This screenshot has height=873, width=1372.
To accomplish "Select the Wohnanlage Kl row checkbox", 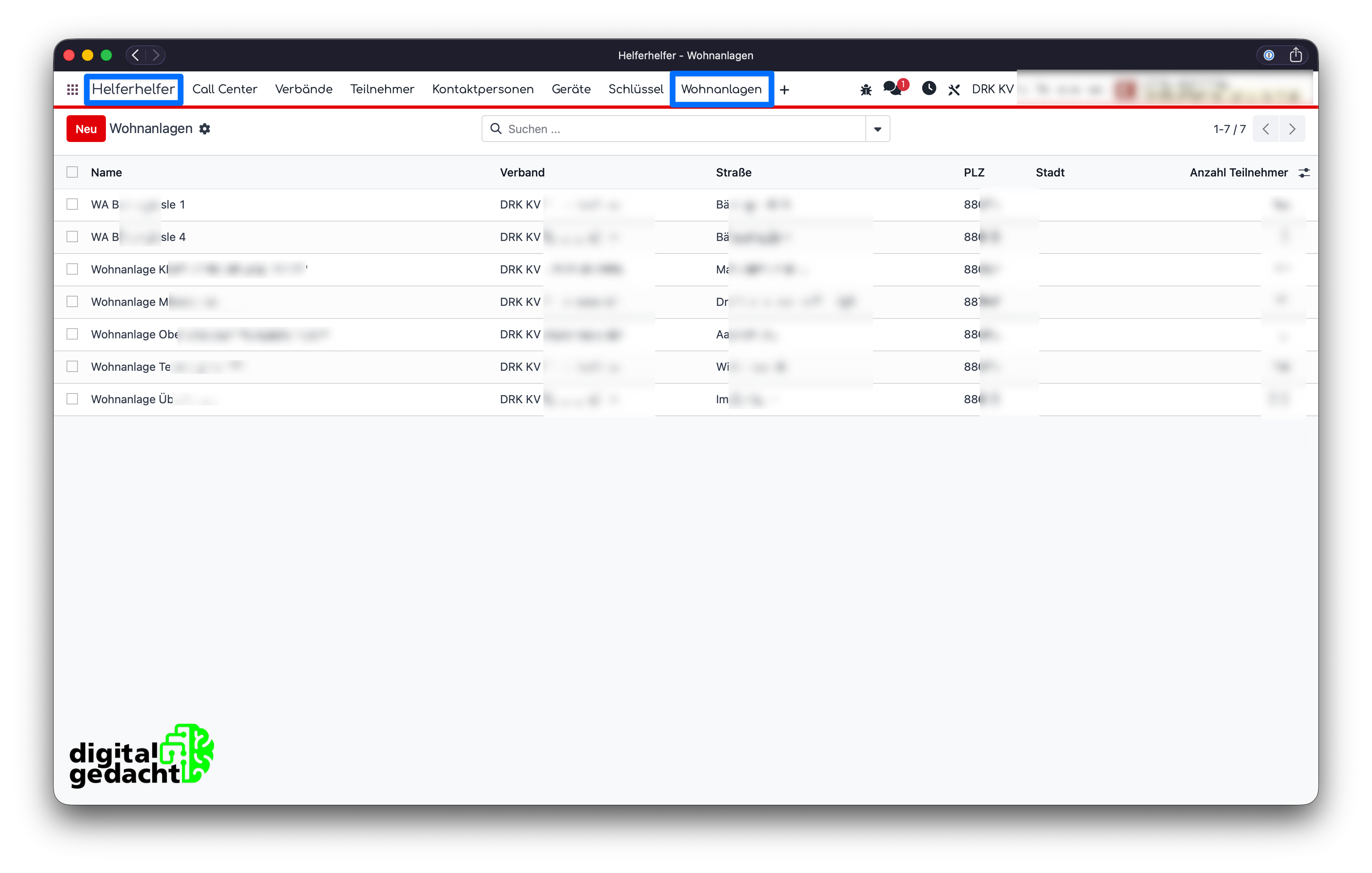I will (72, 269).
